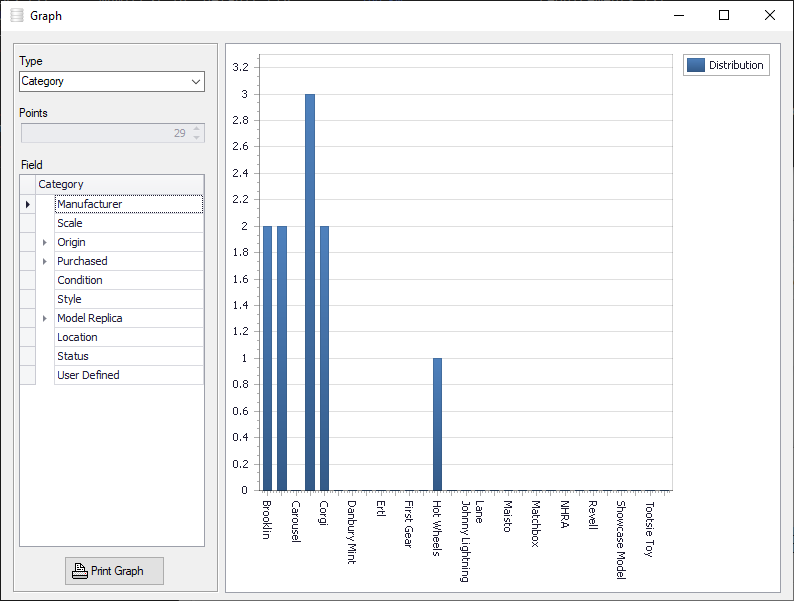Click the Lane axis label
This screenshot has width=794, height=601.
tap(480, 512)
